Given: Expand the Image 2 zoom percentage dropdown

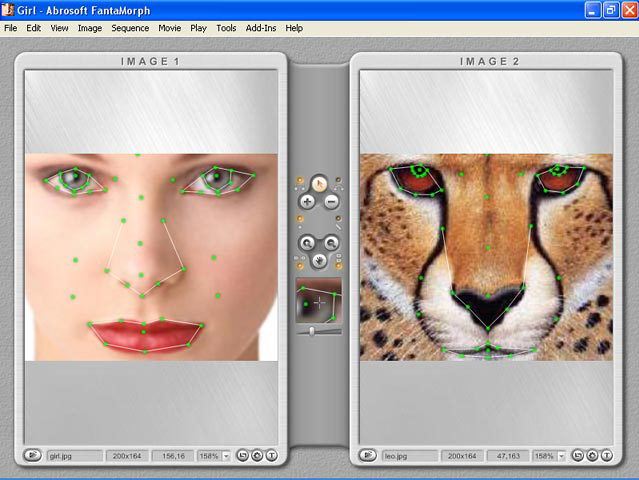Looking at the screenshot, I should [x=562, y=456].
